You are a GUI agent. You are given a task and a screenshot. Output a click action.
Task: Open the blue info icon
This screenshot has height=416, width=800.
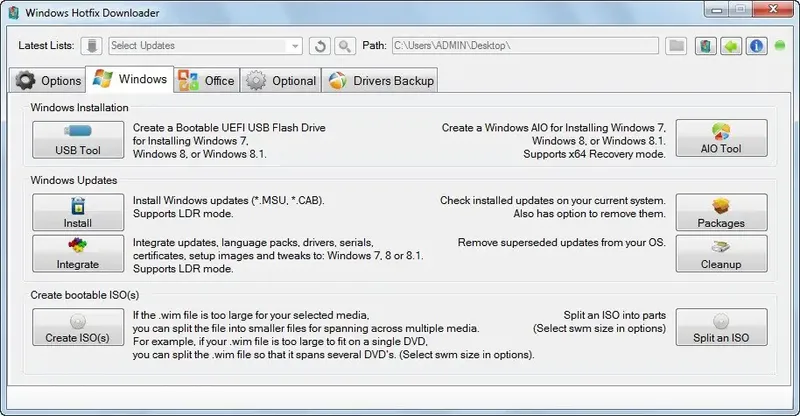tap(757, 46)
